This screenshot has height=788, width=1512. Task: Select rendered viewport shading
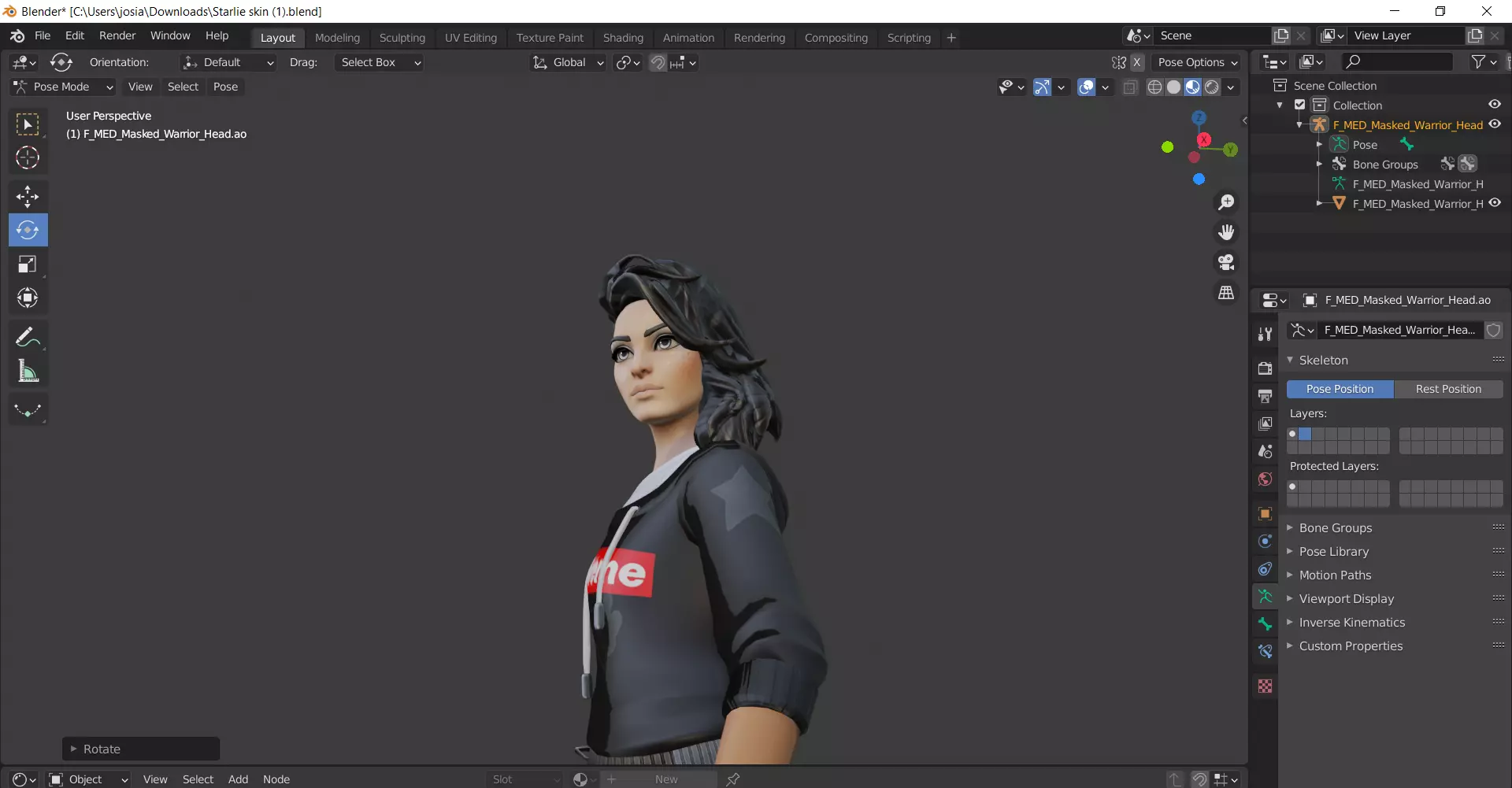pyautogui.click(x=1212, y=87)
